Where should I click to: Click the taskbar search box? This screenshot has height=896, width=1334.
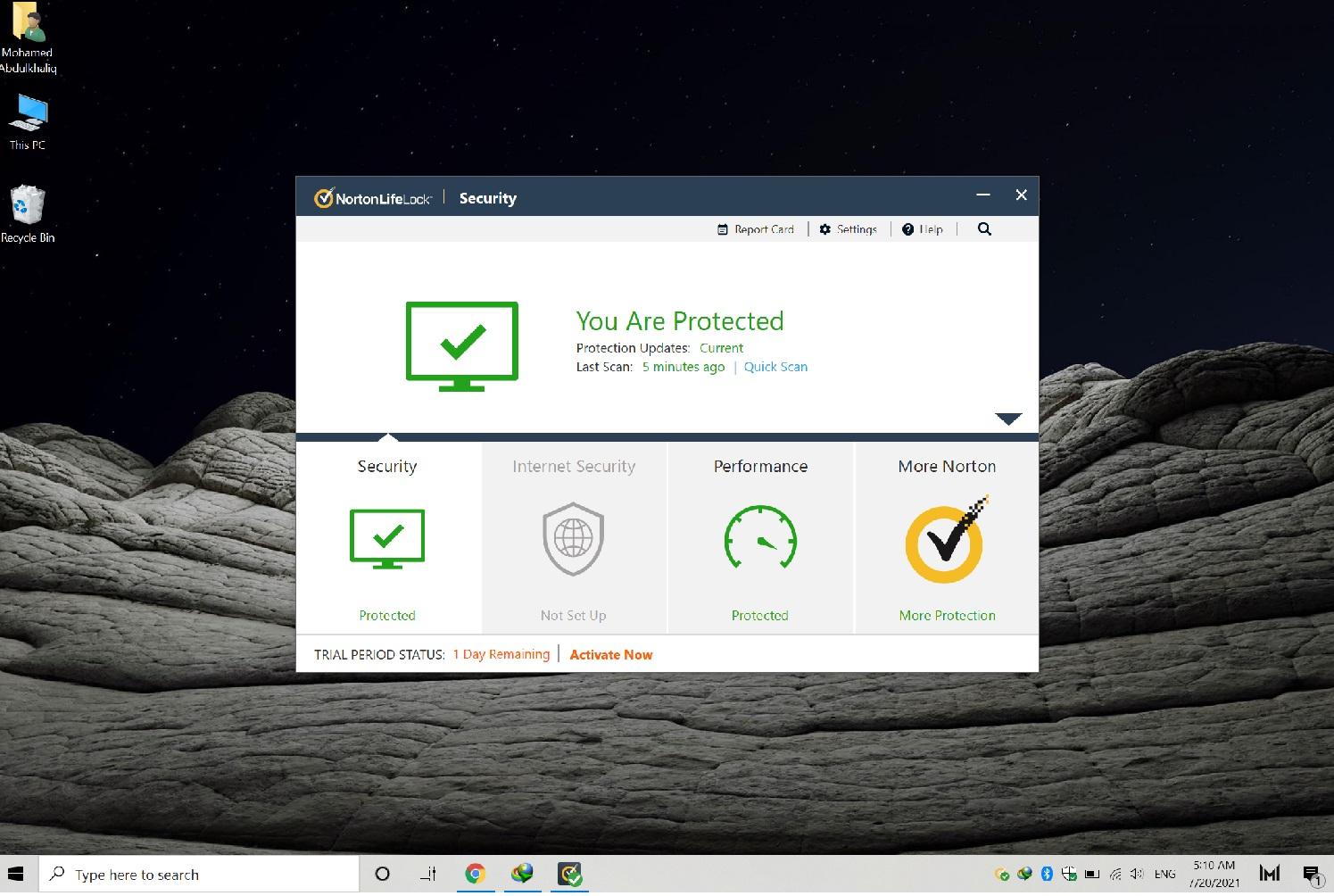tap(199, 875)
